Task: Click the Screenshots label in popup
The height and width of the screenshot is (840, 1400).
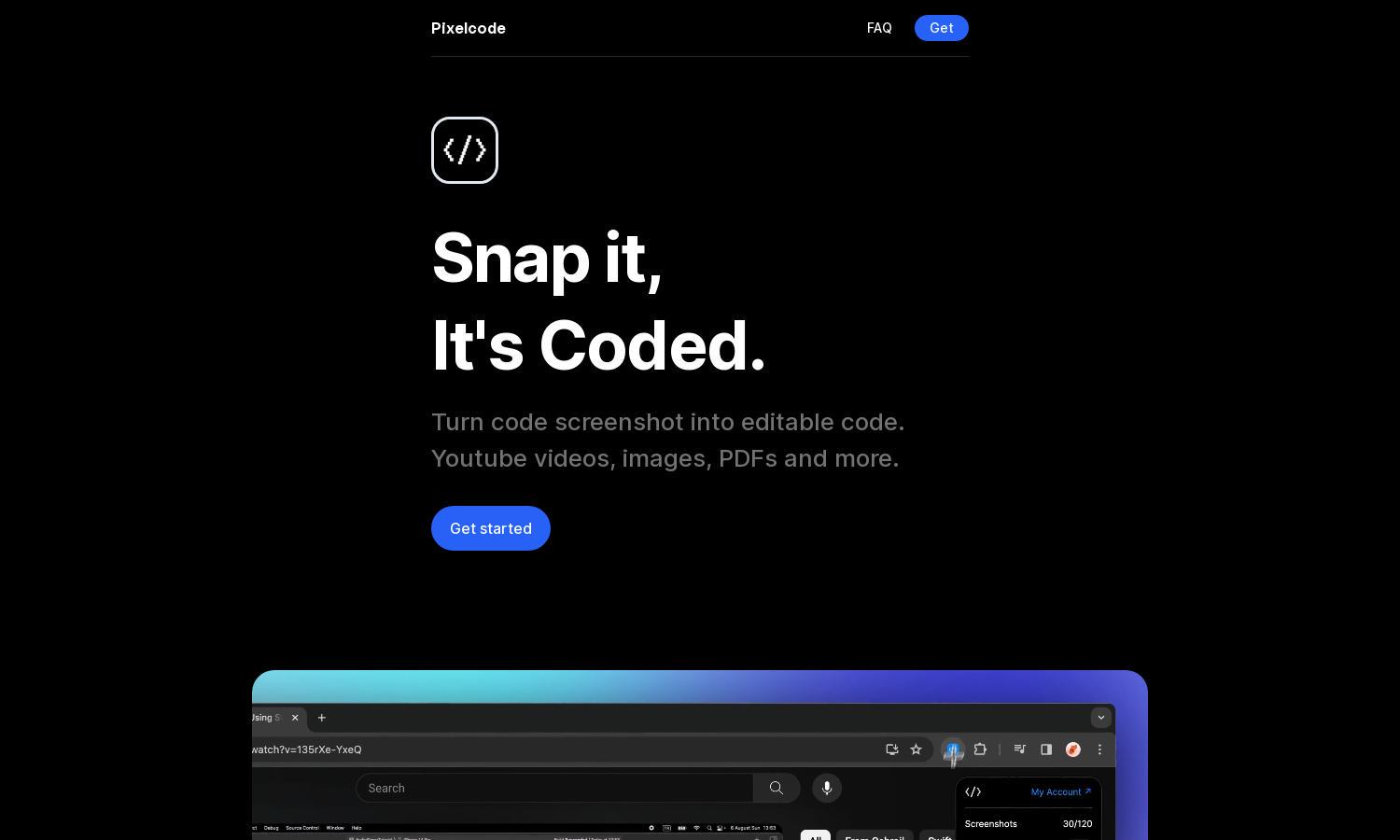Action: pos(991,824)
